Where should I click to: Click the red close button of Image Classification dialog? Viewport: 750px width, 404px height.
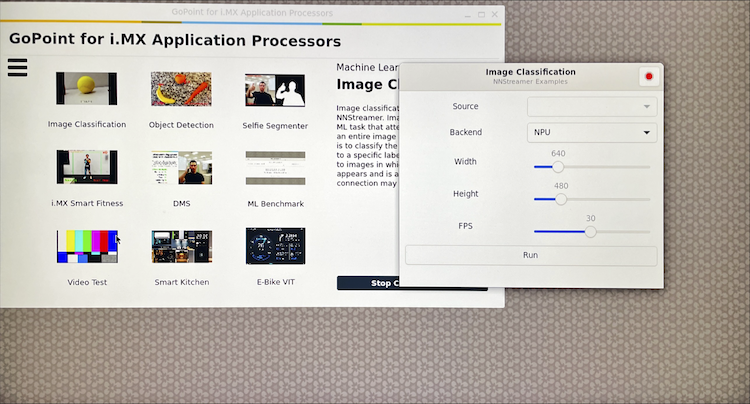point(649,76)
